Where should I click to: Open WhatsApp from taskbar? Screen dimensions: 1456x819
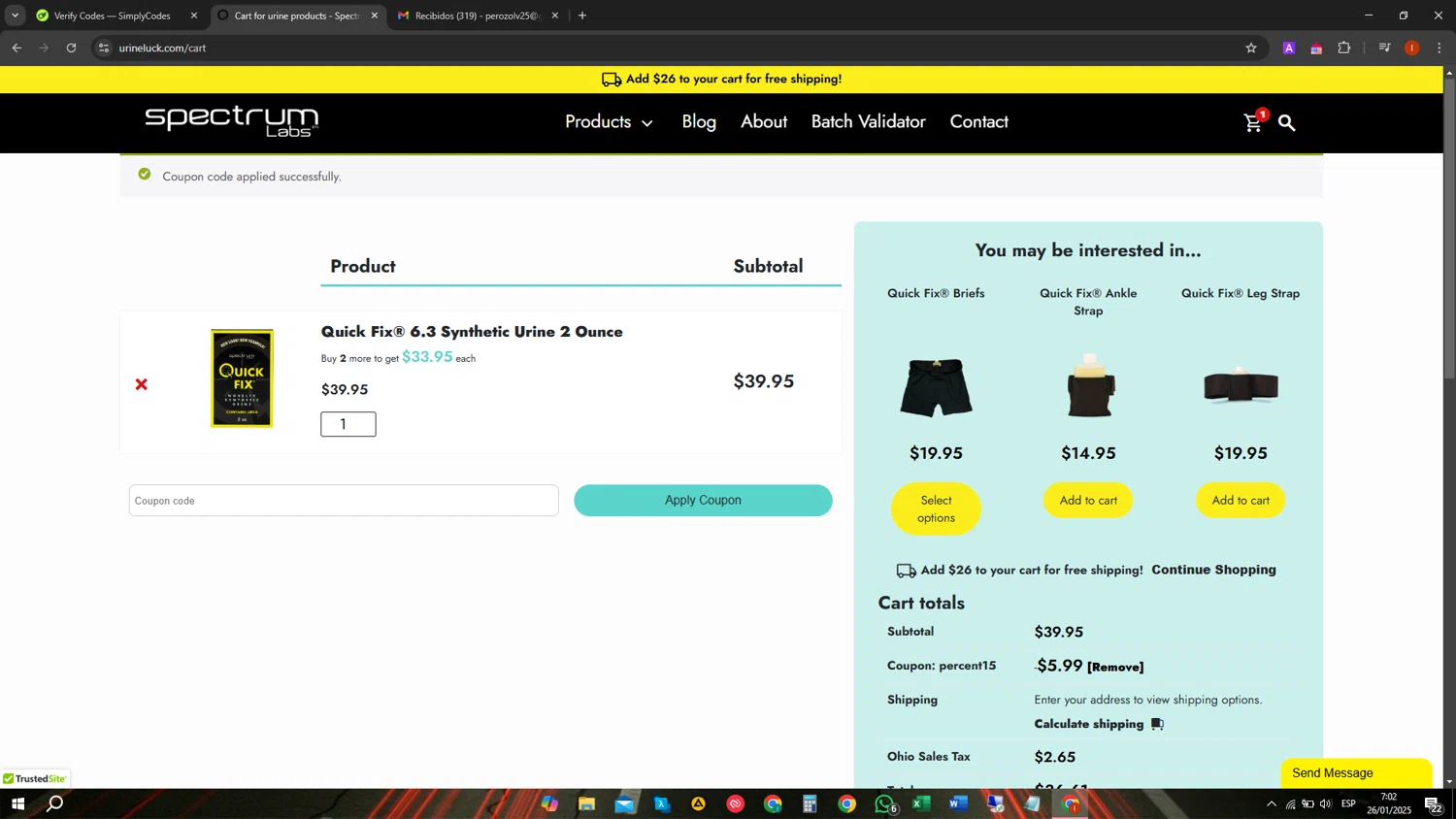pyautogui.click(x=884, y=803)
